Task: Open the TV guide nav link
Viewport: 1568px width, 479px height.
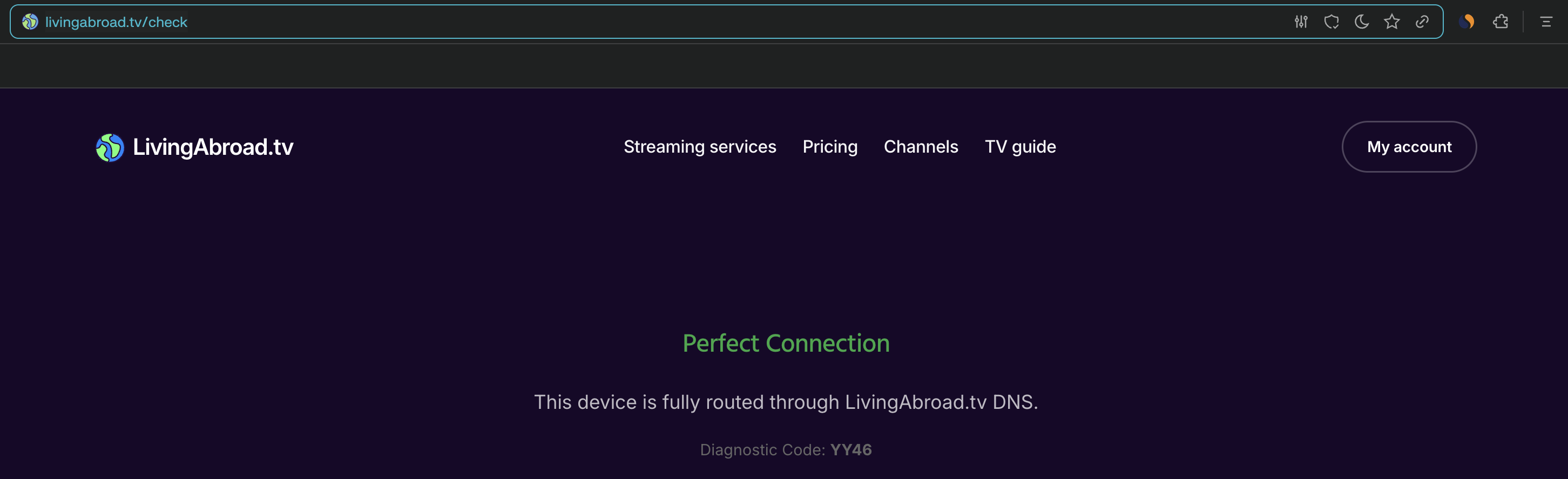Action: tap(1019, 147)
